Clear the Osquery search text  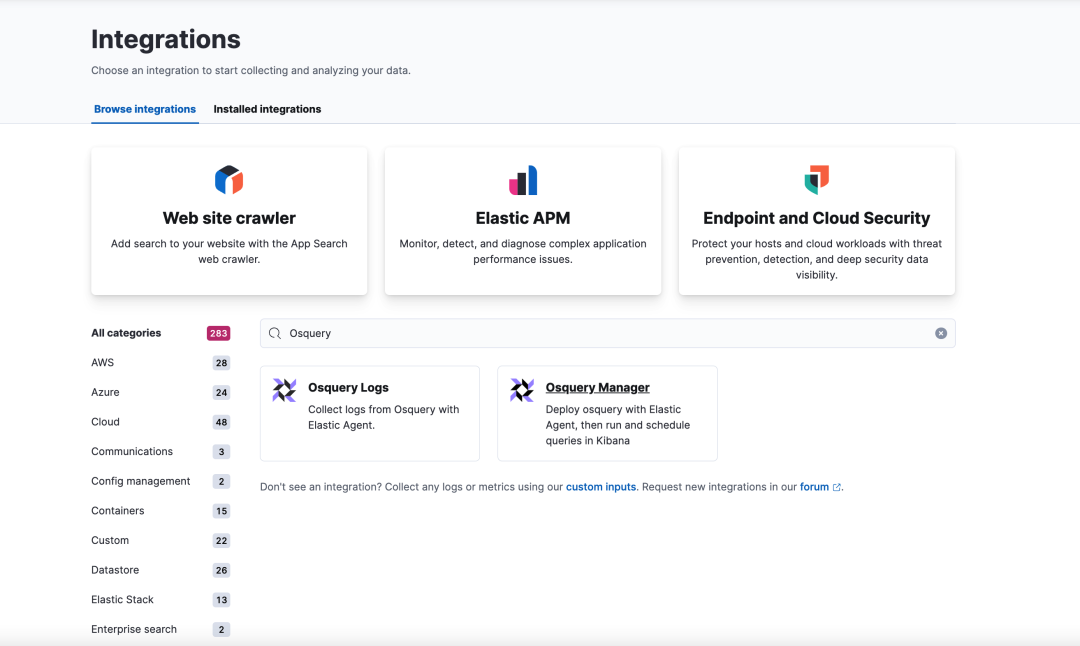coord(941,333)
